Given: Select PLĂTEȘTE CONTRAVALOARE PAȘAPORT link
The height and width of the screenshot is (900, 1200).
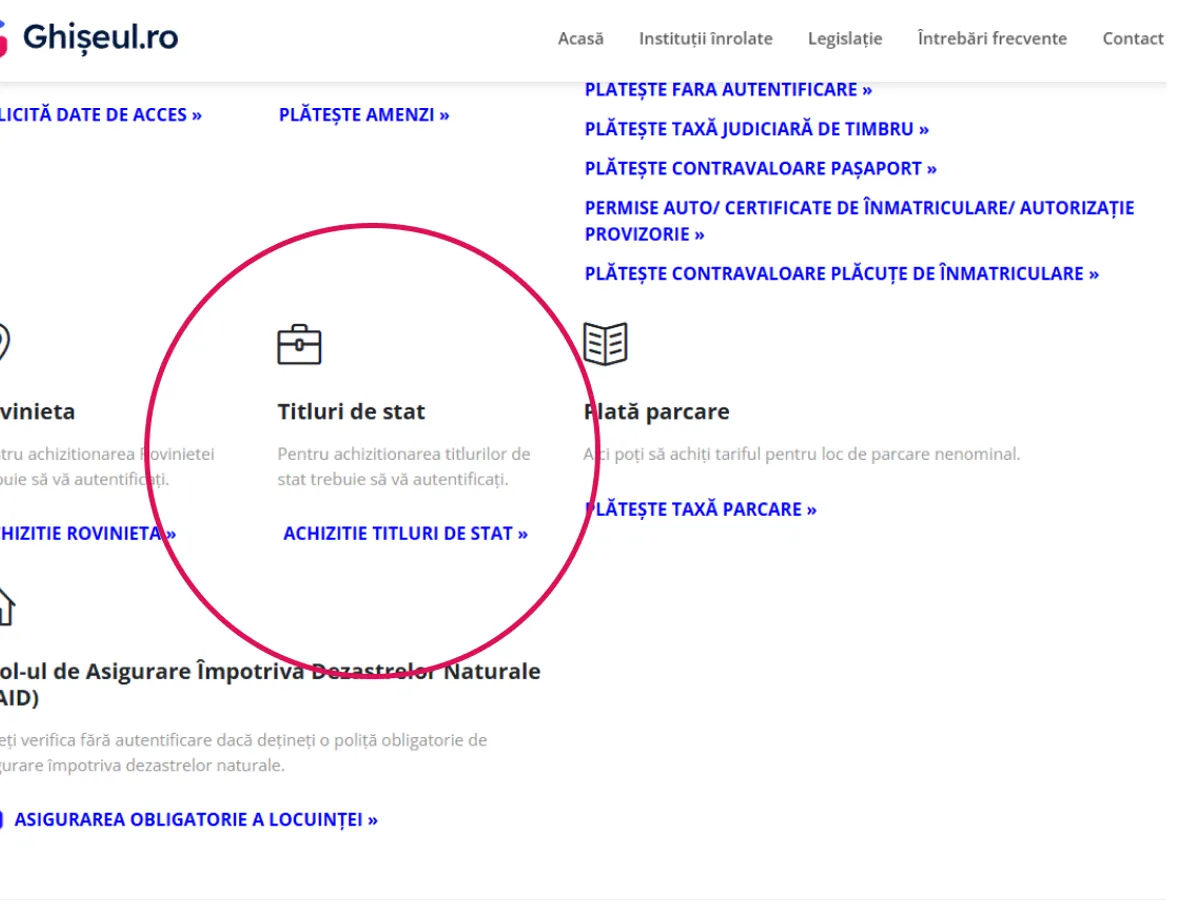Looking at the screenshot, I should [760, 169].
